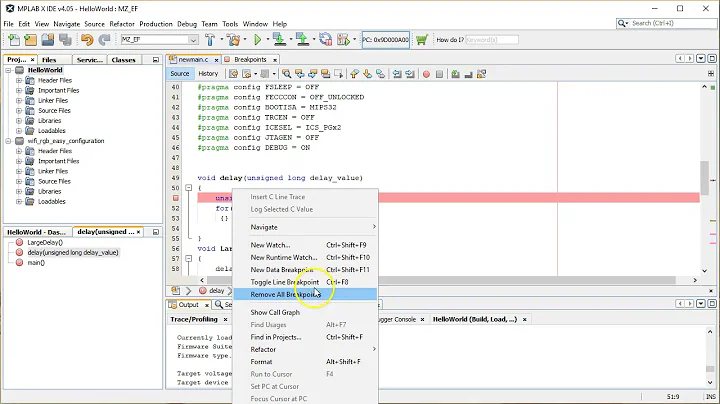The height and width of the screenshot is (404, 720).
Task: Switch editor to History view
Action: (208, 73)
